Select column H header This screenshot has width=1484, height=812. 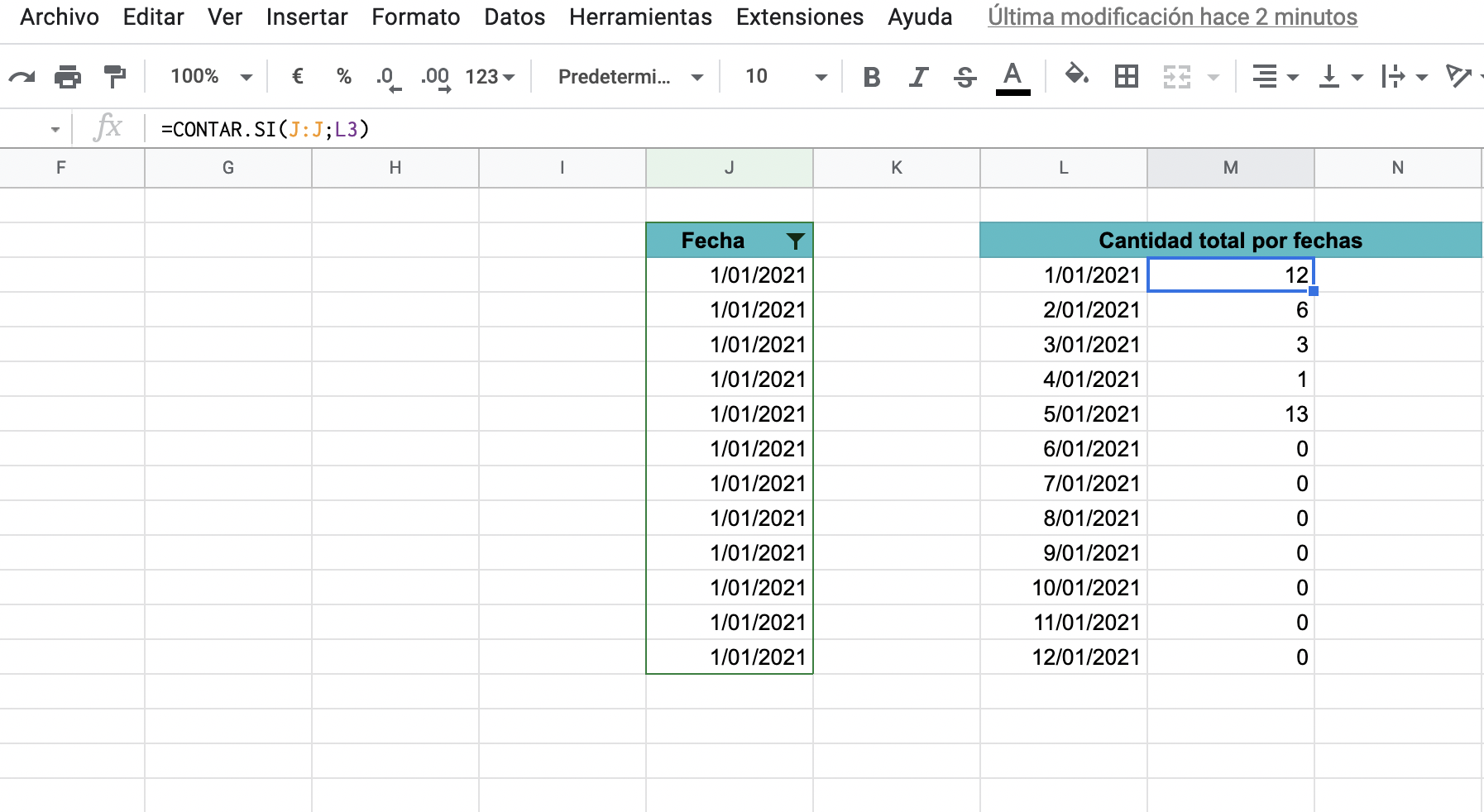pyautogui.click(x=395, y=168)
